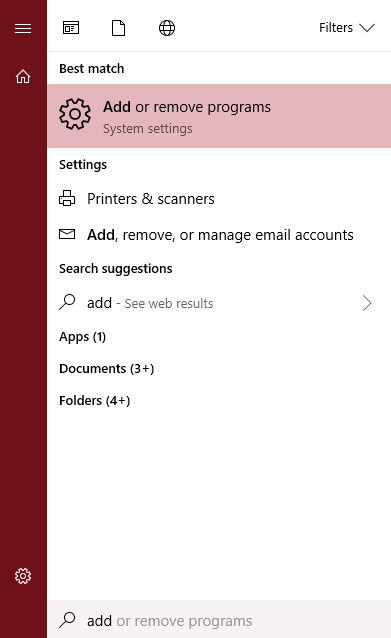
Task: Expand the Apps (1) results group
Action: (x=83, y=337)
